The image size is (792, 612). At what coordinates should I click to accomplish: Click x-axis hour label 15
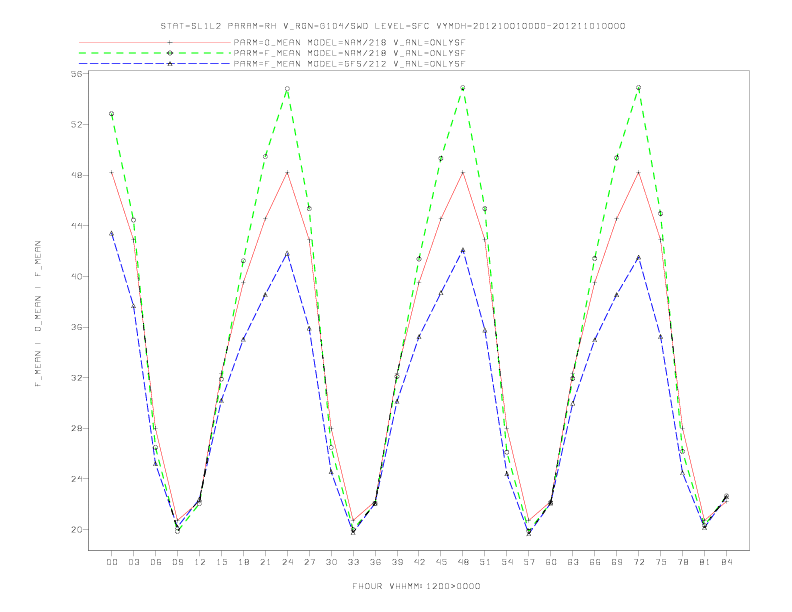221,562
